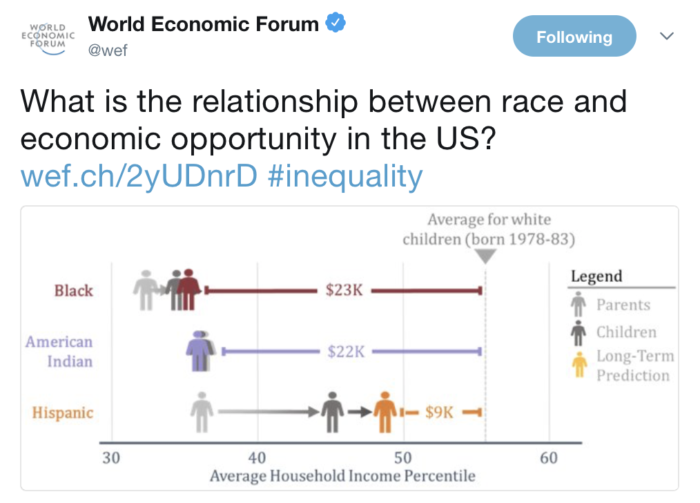Click the @wef handle
Image resolution: width=700 pixels, height=503 pixels.
tap(107, 48)
